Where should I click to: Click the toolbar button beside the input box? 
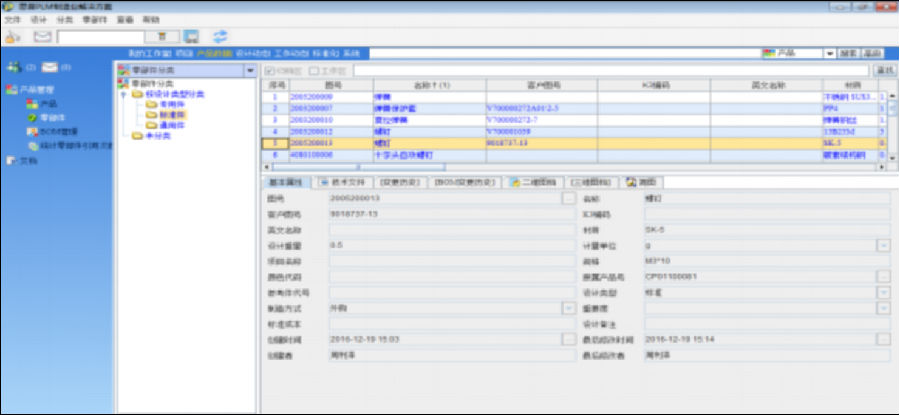pyautogui.click(x=162, y=37)
